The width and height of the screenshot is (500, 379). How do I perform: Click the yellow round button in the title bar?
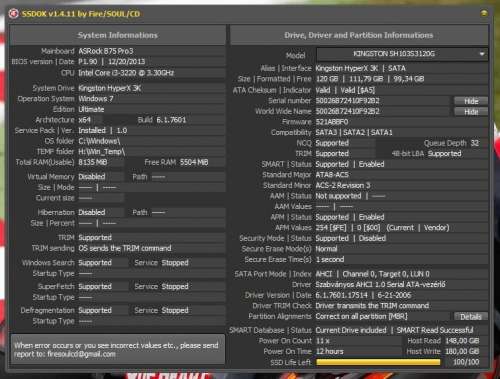pyautogui.click(x=484, y=13)
